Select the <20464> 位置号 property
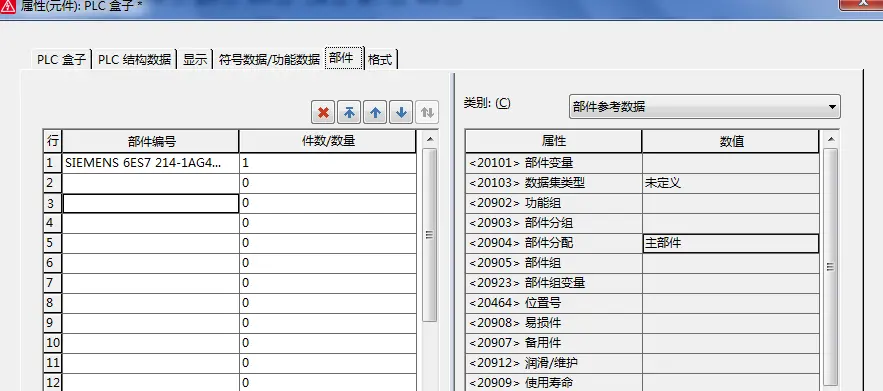The width and height of the screenshot is (883, 391). [554, 303]
